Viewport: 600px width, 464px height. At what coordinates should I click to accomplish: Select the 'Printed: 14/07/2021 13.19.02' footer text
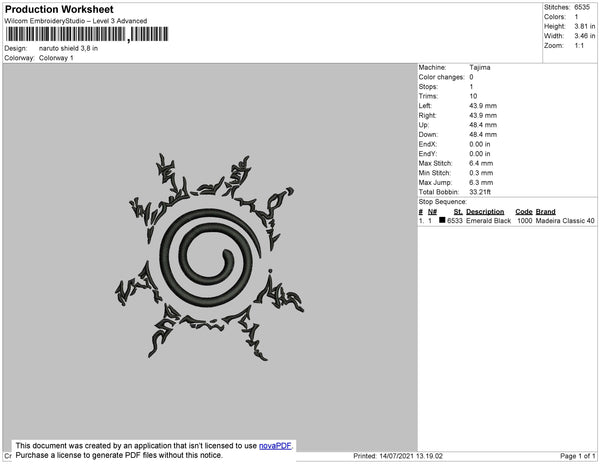pyautogui.click(x=398, y=456)
